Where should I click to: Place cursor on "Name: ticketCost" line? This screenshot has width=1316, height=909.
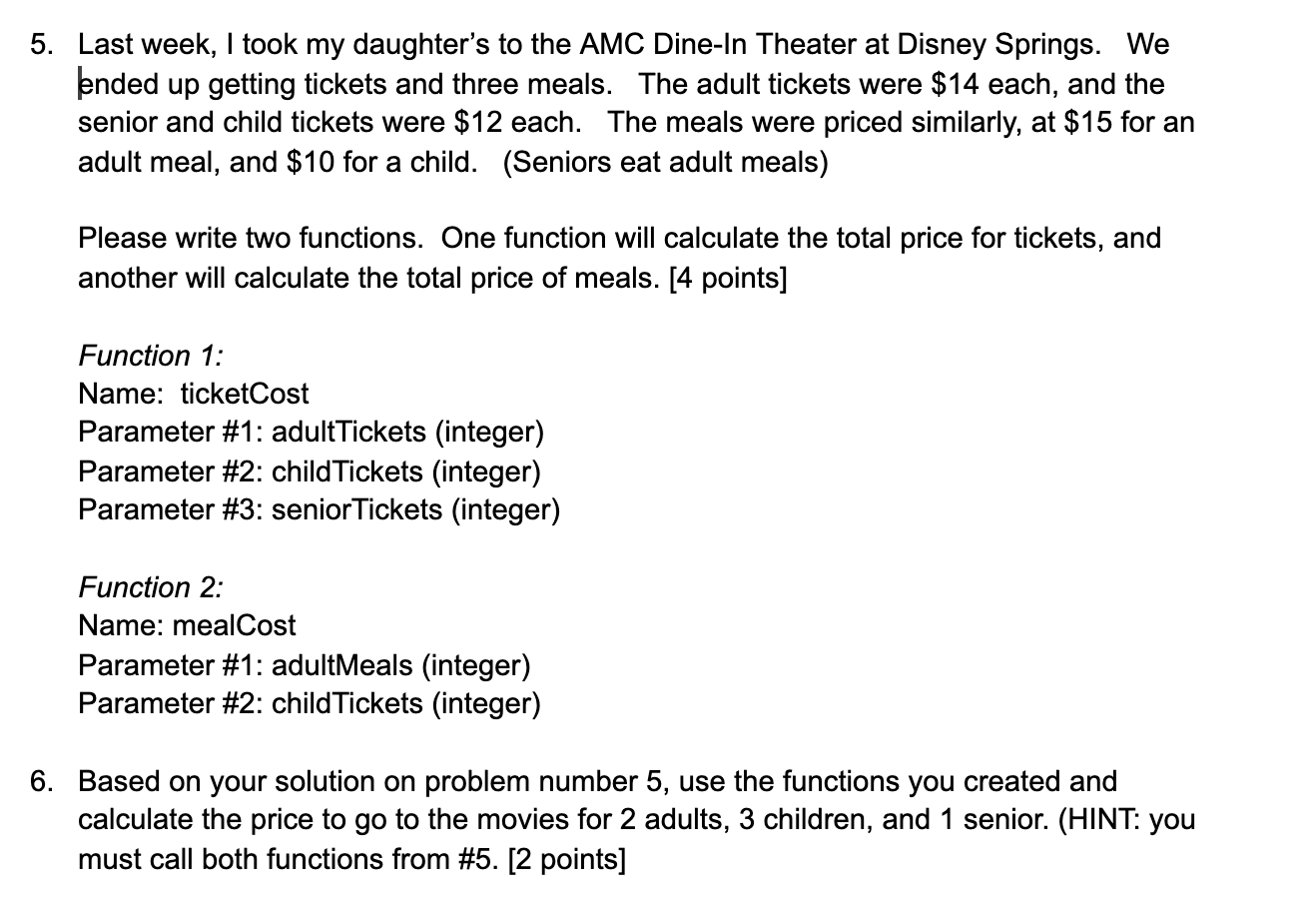point(194,394)
